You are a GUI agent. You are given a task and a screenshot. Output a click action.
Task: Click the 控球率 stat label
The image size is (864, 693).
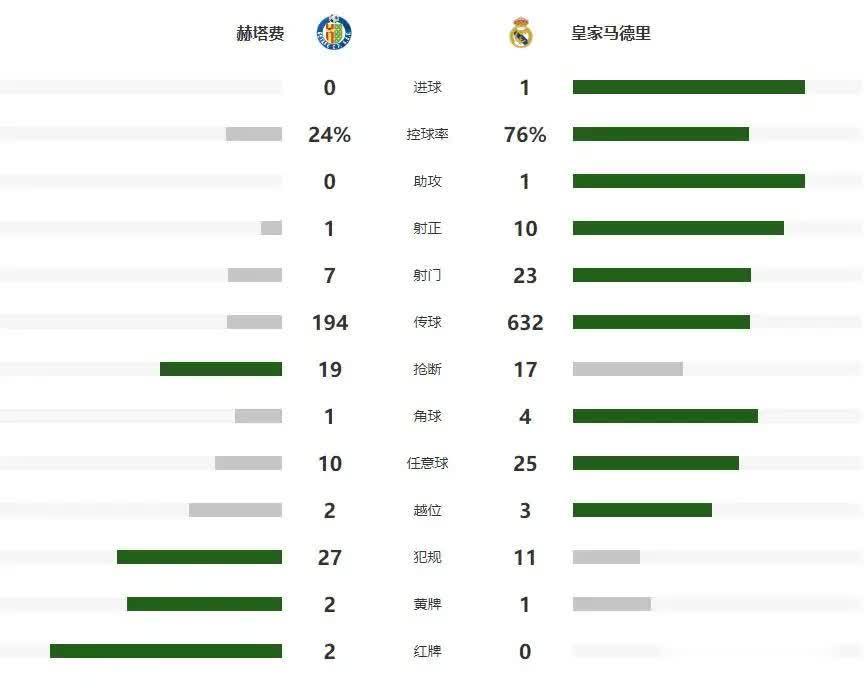point(427,135)
